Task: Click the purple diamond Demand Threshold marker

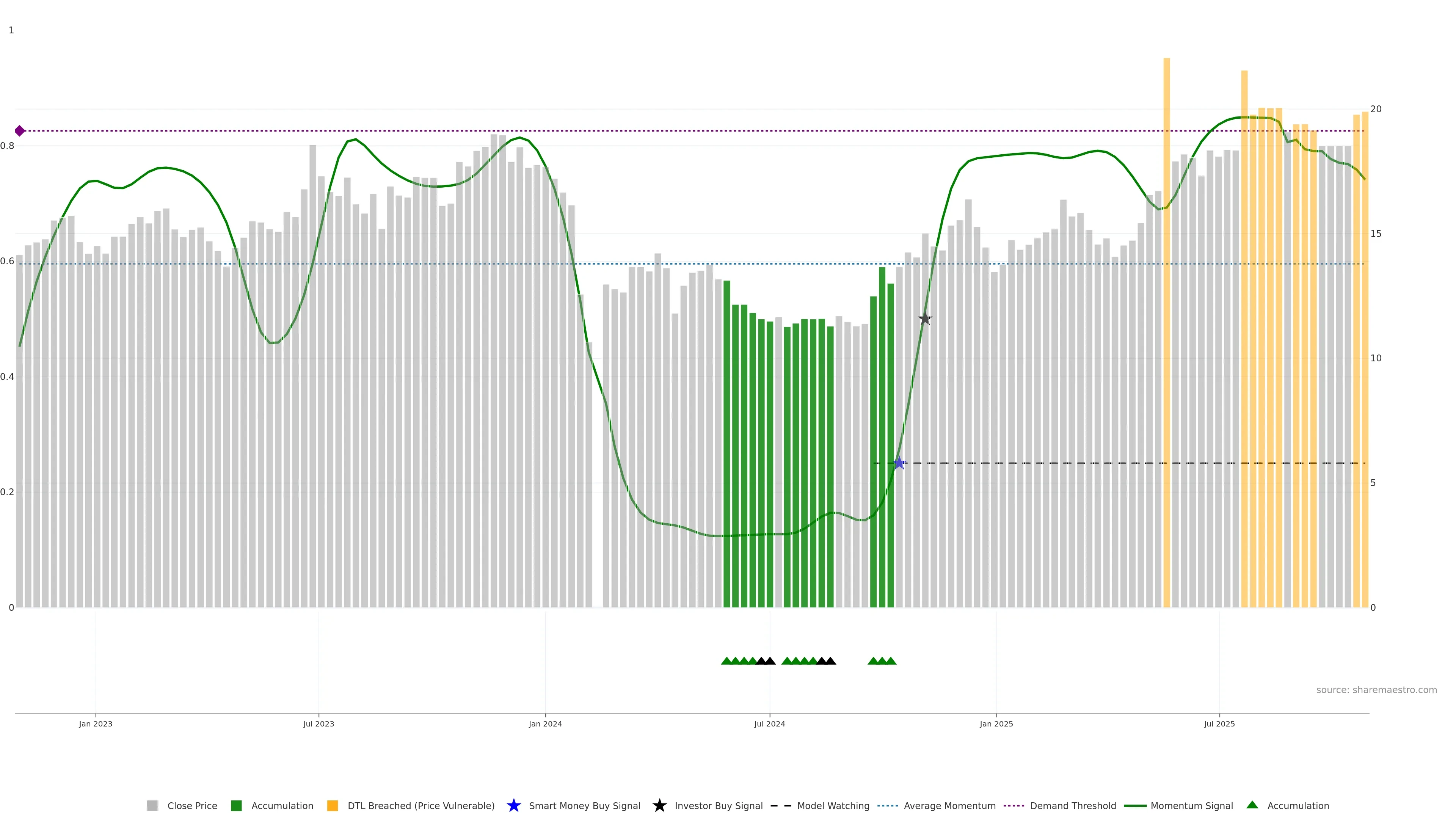Action: point(20,131)
